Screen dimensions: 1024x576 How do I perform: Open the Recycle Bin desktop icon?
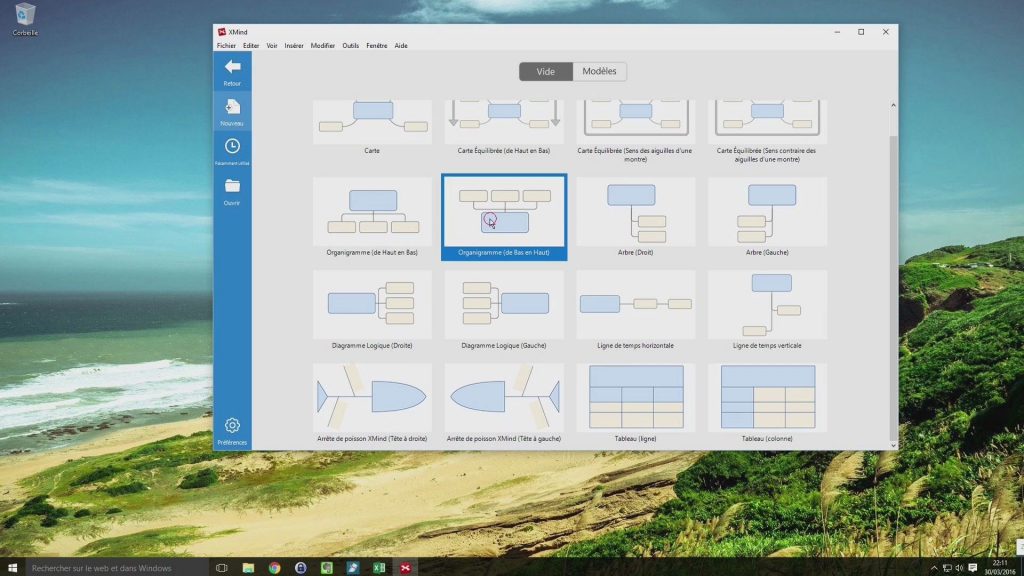pos(25,14)
